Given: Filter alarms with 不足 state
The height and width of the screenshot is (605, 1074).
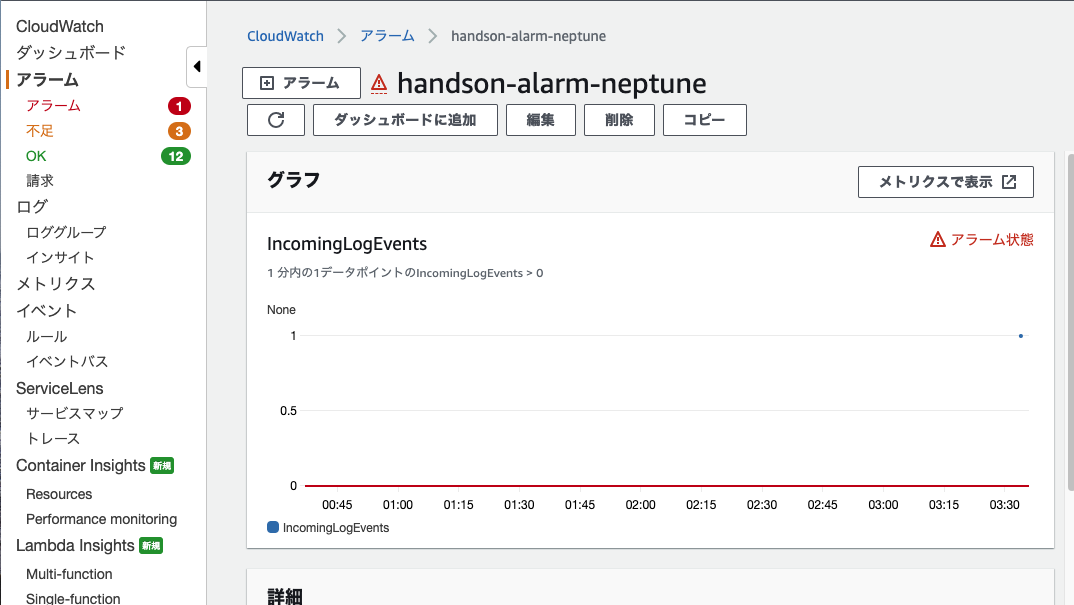Looking at the screenshot, I should [40, 131].
